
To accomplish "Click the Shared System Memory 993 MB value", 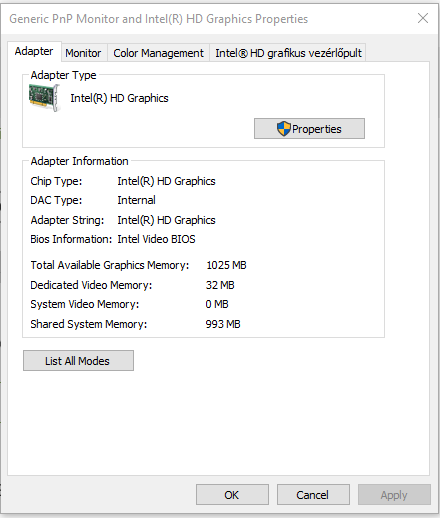I will click(223, 324).
